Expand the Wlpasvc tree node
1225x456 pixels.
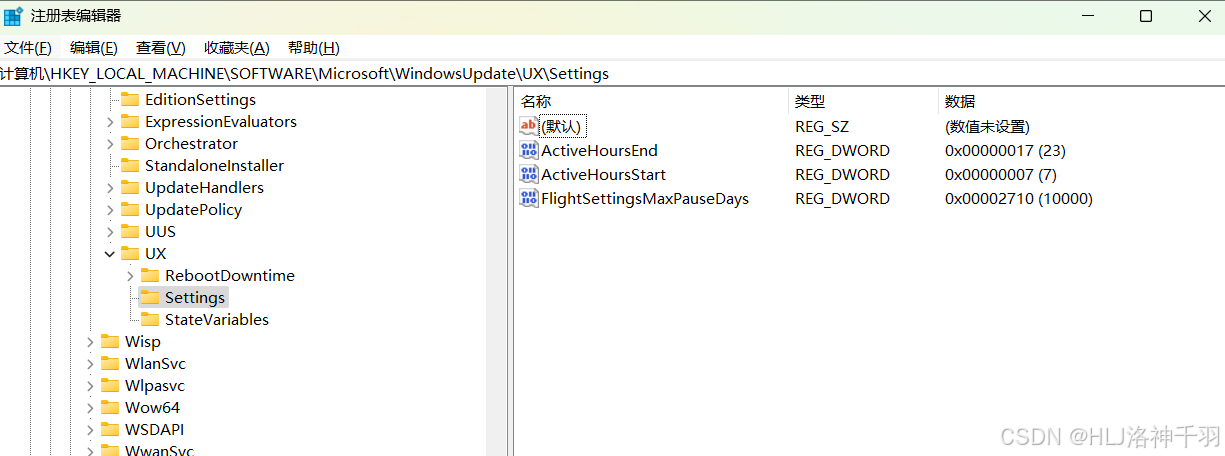pos(90,386)
